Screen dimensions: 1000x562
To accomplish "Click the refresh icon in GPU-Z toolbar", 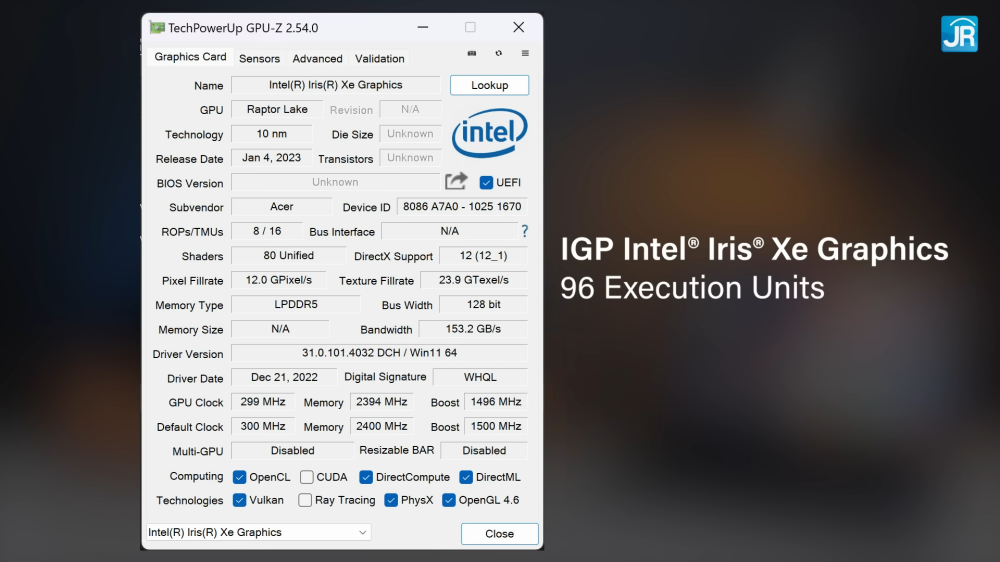I will click(499, 54).
